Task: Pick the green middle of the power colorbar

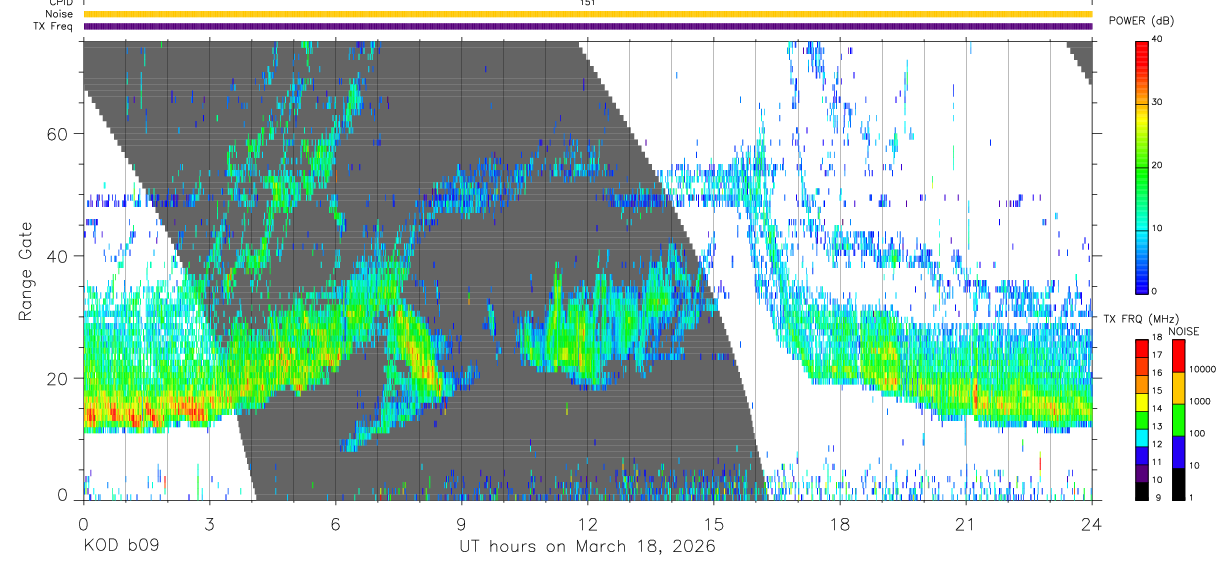Action: point(1142,166)
